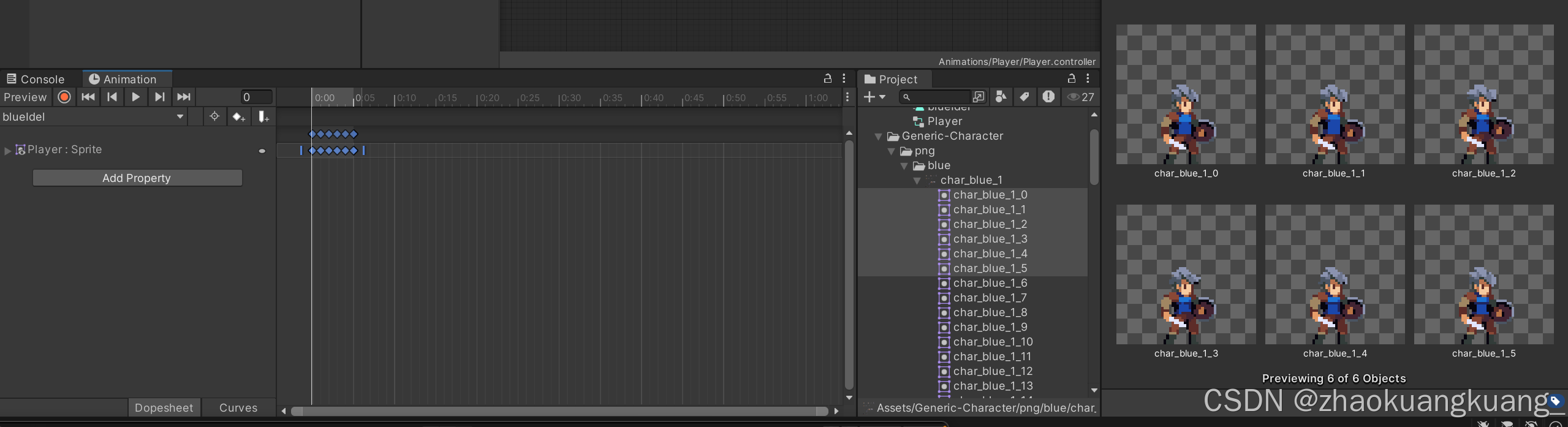Toggle hidden packages visibility count 27
The width and height of the screenshot is (1568, 427).
tap(1081, 97)
